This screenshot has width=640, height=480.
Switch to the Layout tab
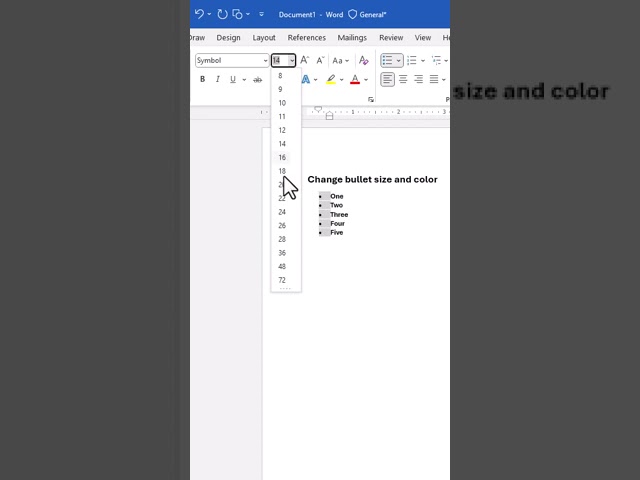pos(264,38)
